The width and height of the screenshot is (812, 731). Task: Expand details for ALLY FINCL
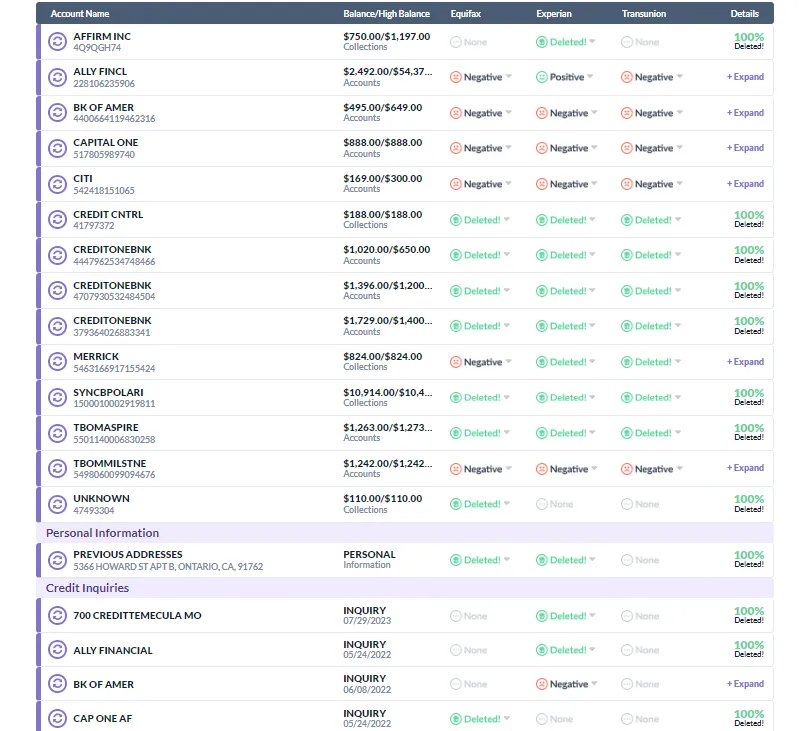[x=745, y=77]
